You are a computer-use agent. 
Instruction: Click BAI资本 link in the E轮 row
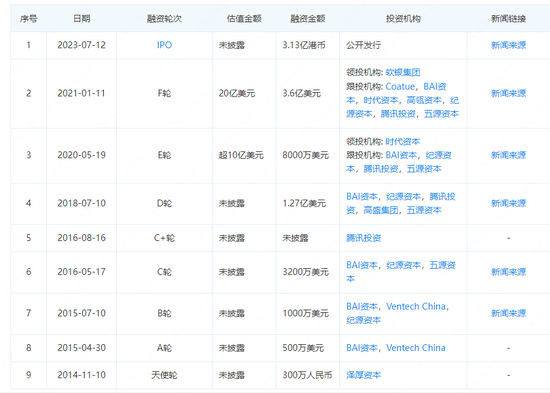tap(401, 155)
